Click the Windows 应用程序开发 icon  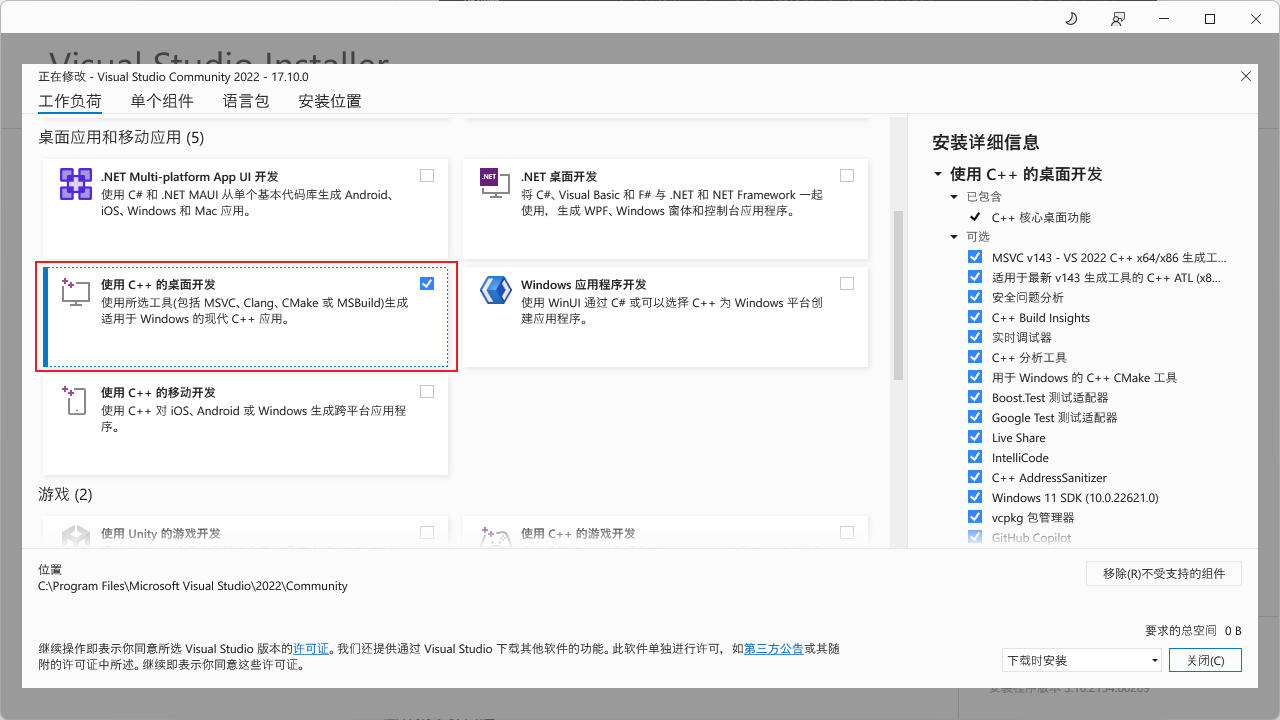point(495,291)
